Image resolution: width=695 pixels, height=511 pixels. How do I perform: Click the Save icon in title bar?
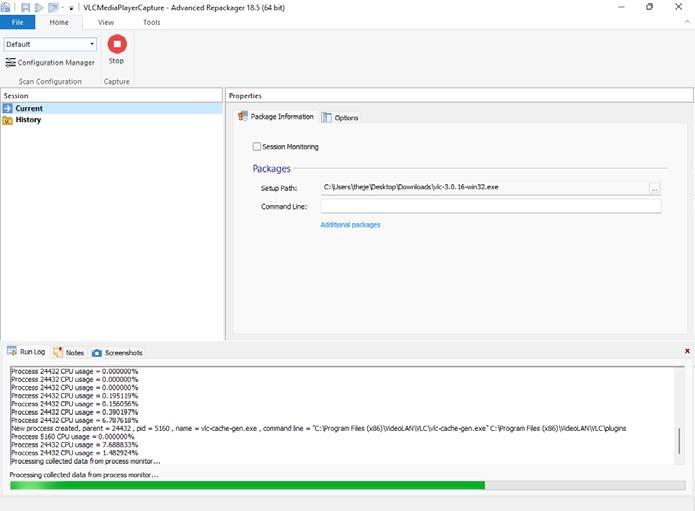click(x=26, y=8)
